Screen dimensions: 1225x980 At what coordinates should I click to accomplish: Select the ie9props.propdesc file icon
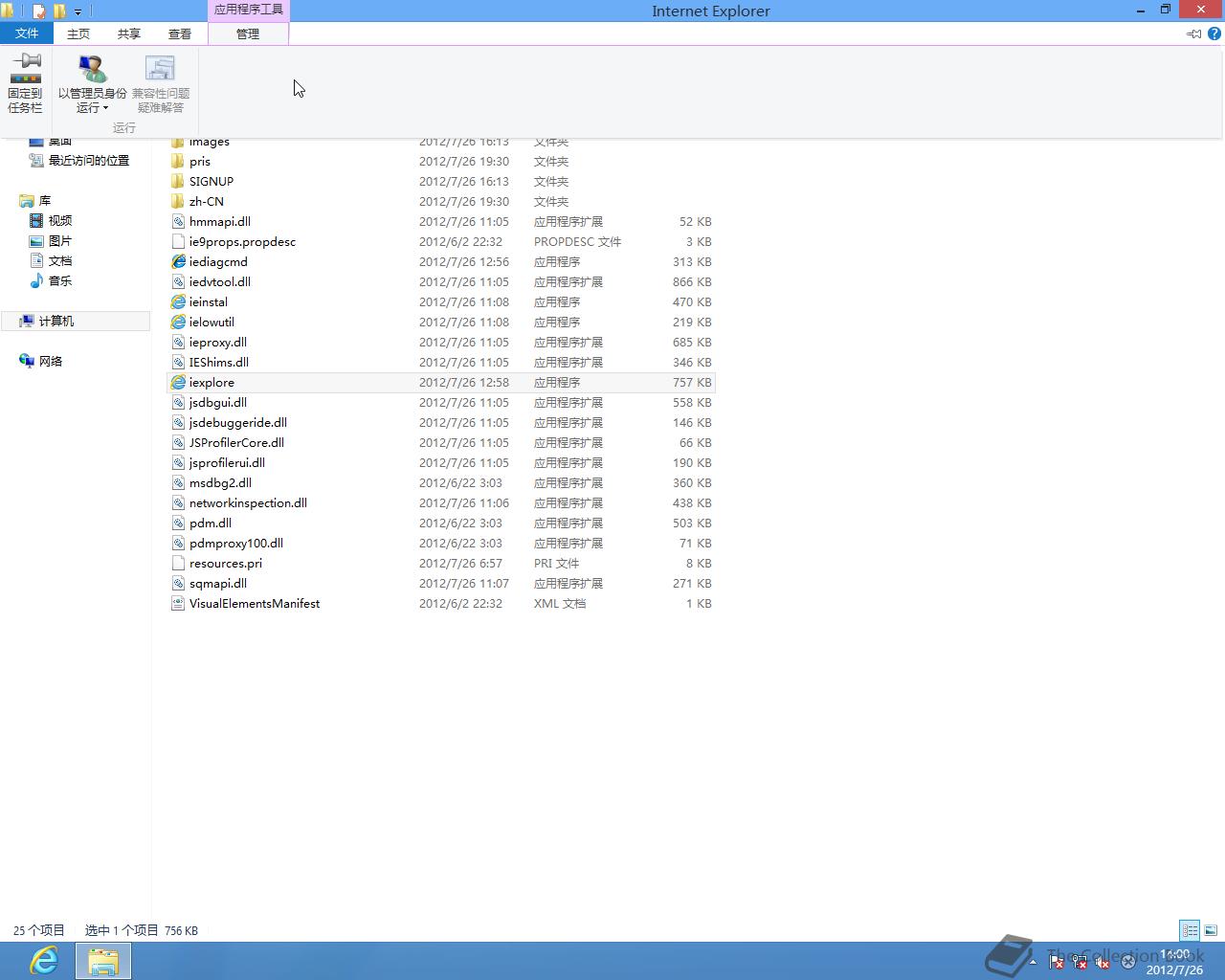point(178,241)
